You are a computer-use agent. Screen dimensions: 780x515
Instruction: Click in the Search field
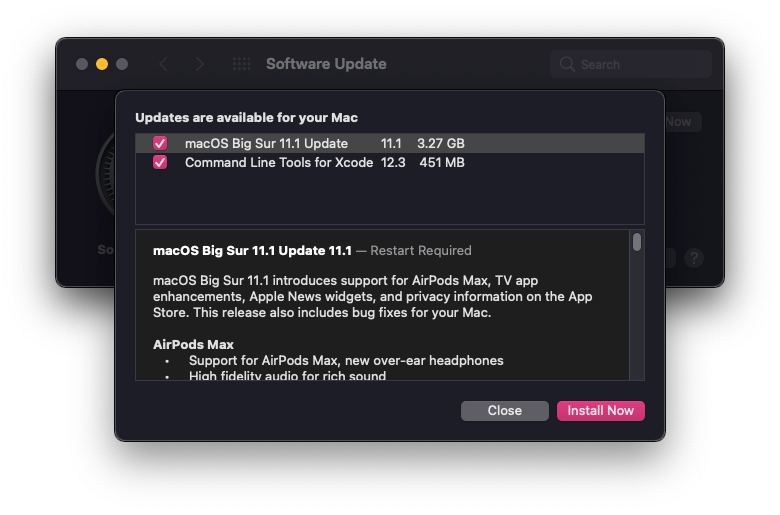click(x=631, y=64)
